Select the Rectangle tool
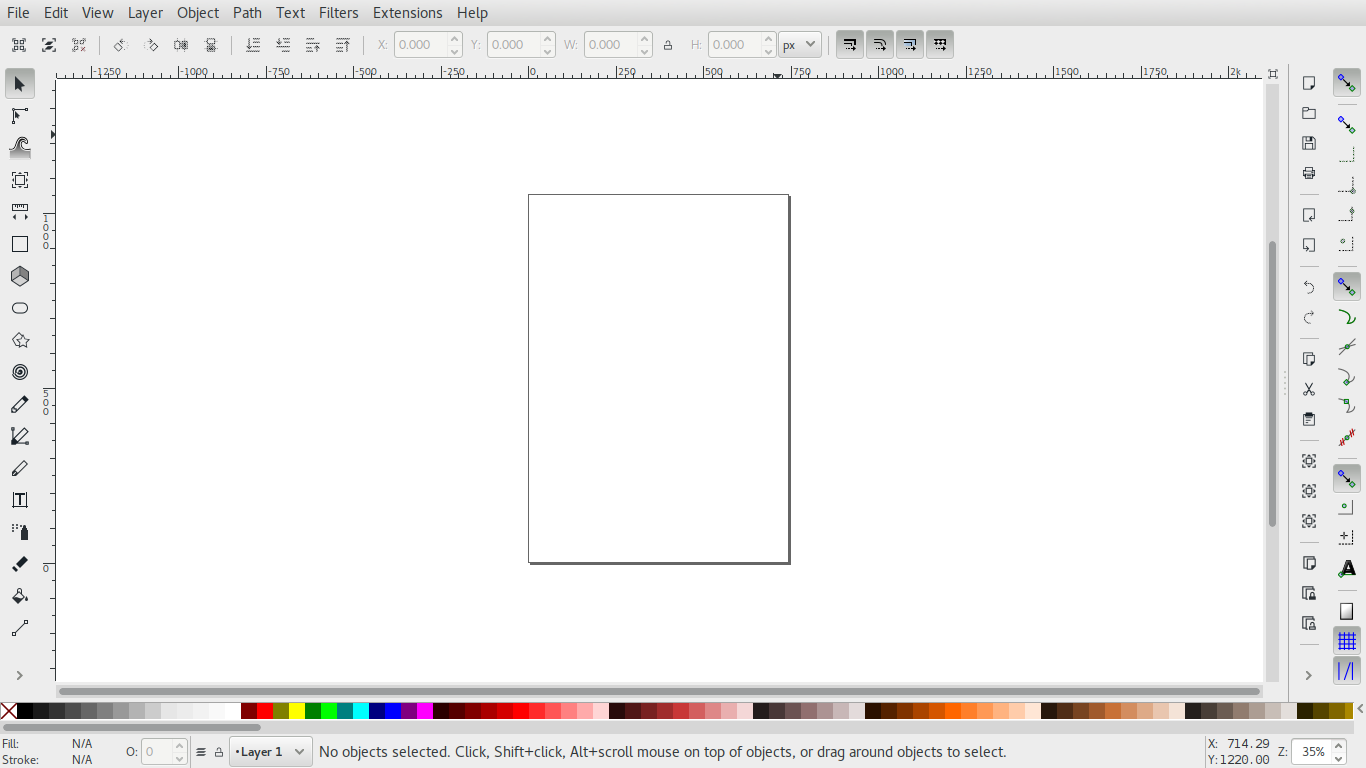 point(20,244)
